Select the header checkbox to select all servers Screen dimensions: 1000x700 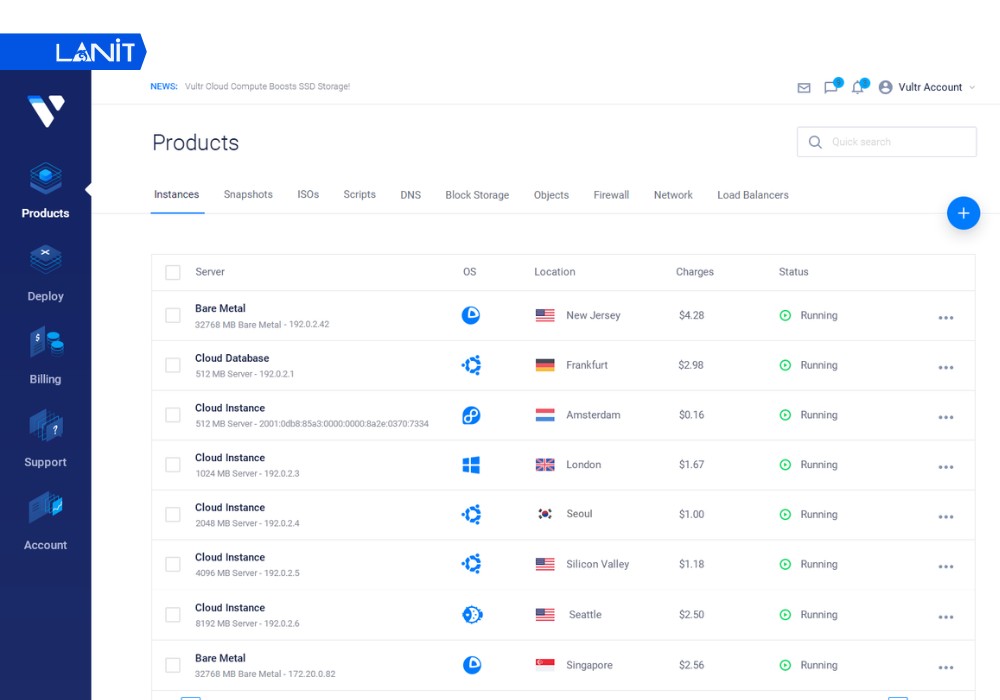point(172,271)
